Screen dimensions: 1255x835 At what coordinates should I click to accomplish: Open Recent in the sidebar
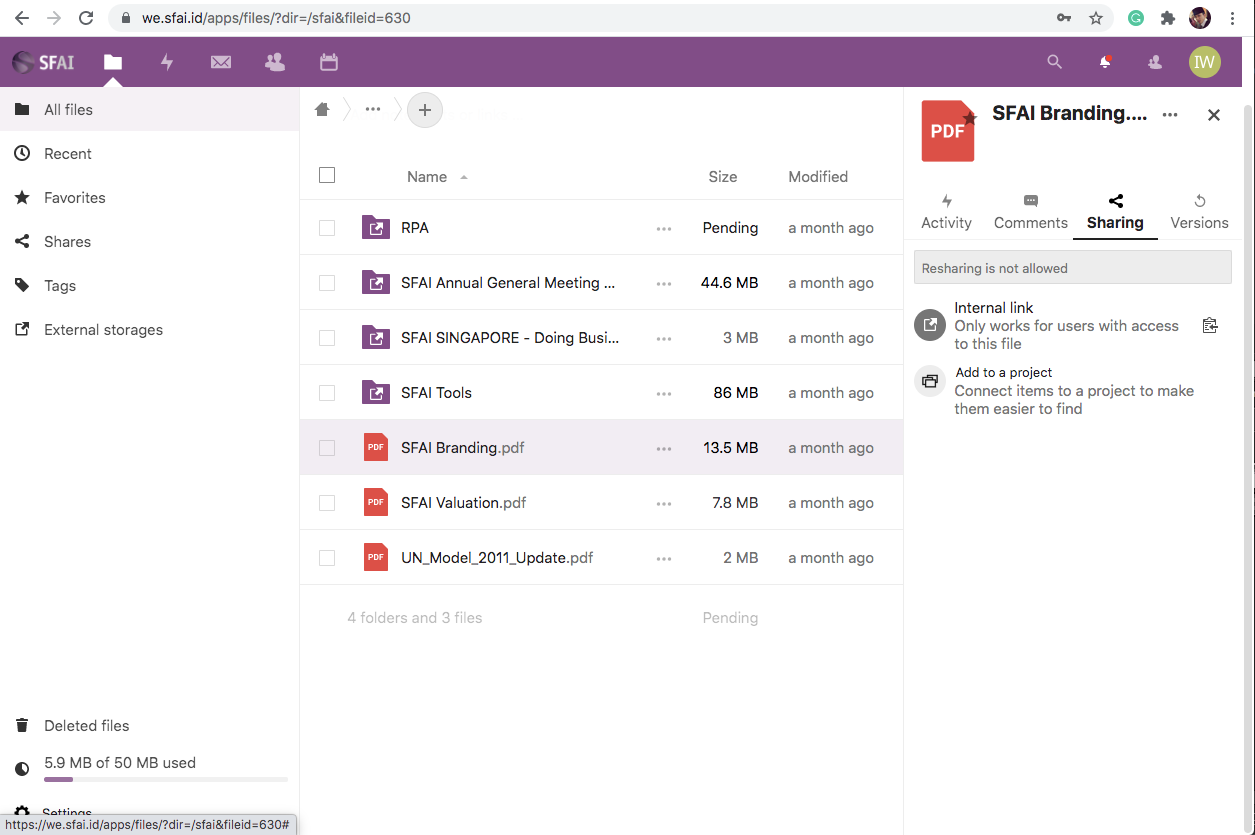coord(150,154)
